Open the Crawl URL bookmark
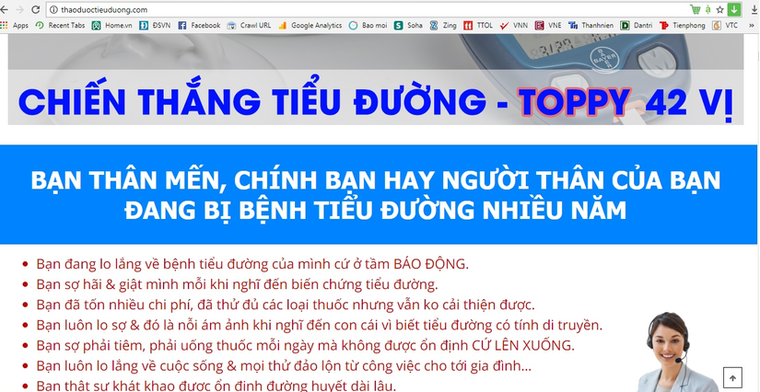Image resolution: width=760 pixels, height=392 pixels. point(249,25)
